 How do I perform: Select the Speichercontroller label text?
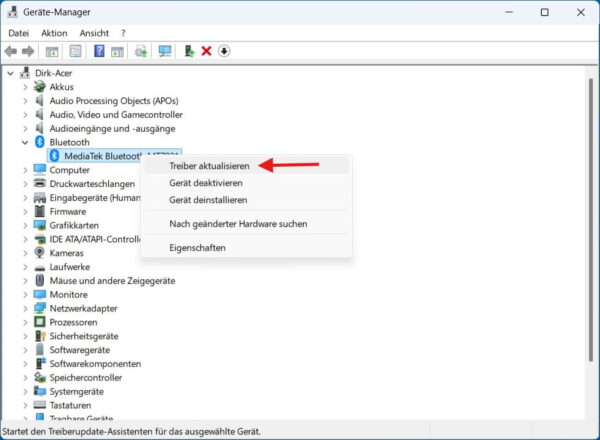pos(86,378)
